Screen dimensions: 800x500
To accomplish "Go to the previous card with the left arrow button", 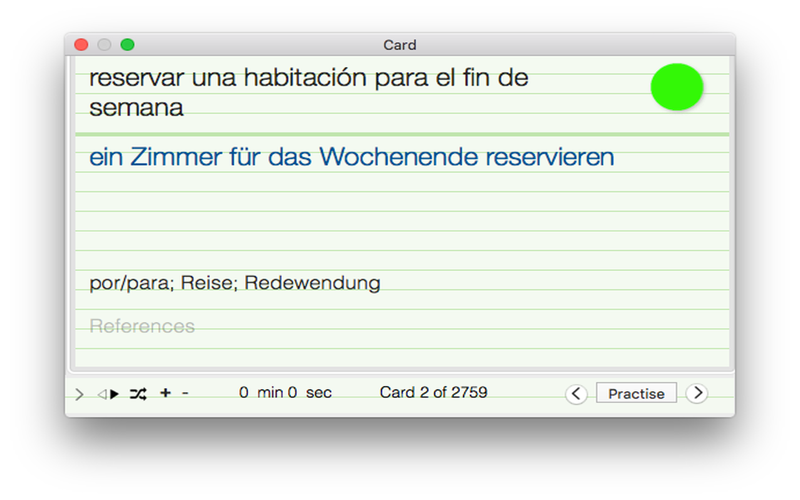I will click(576, 393).
